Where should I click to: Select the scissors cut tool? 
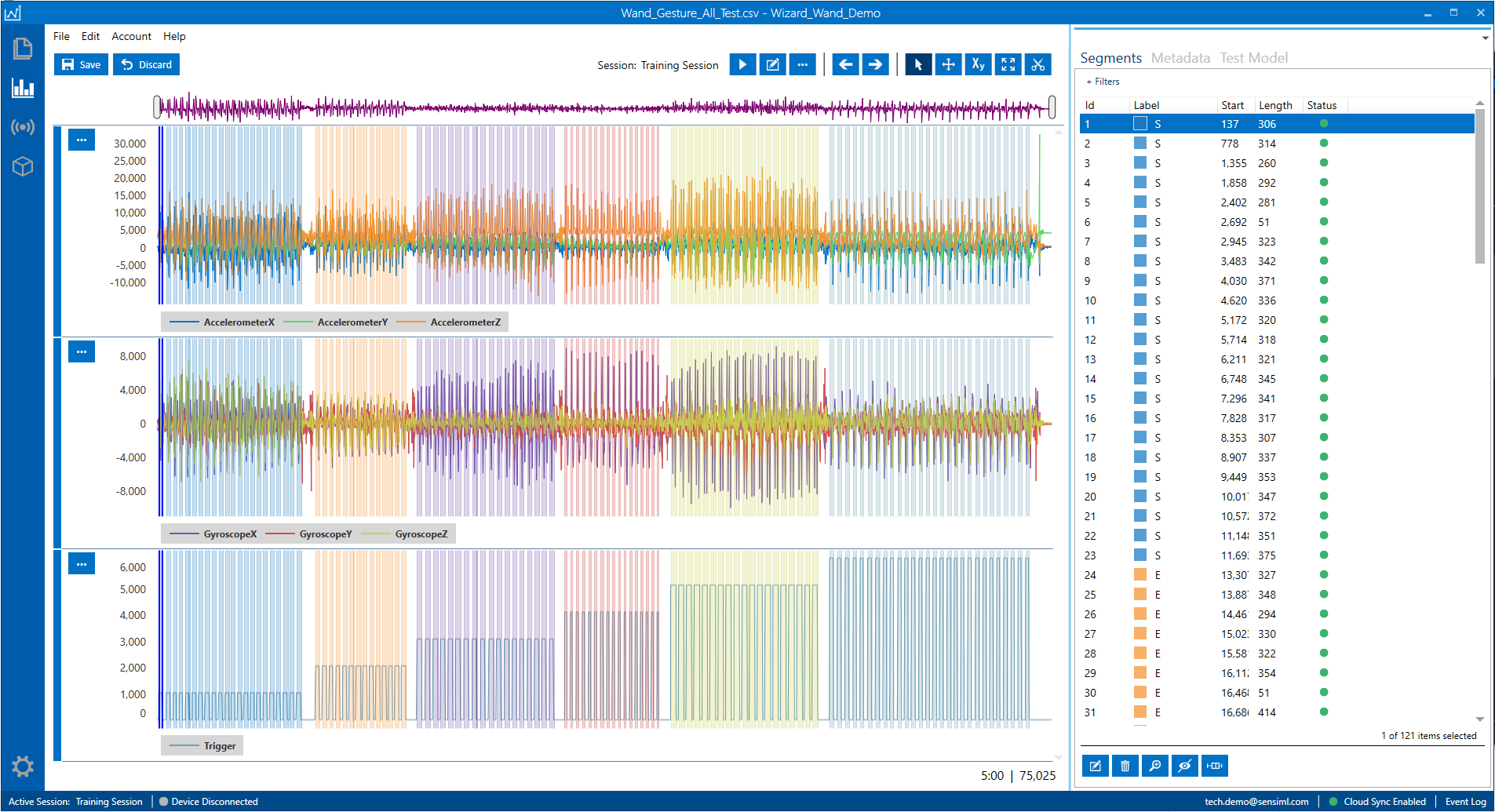tap(1038, 64)
